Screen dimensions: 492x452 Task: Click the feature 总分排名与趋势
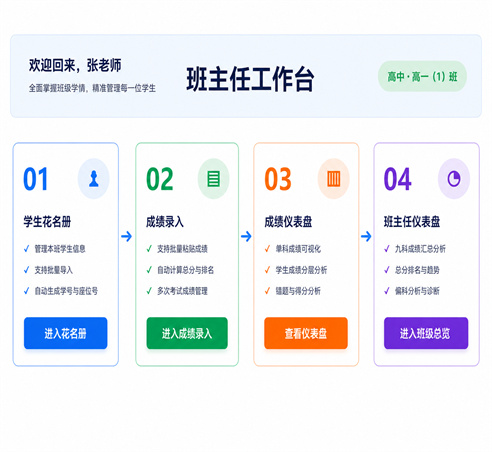(x=417, y=270)
